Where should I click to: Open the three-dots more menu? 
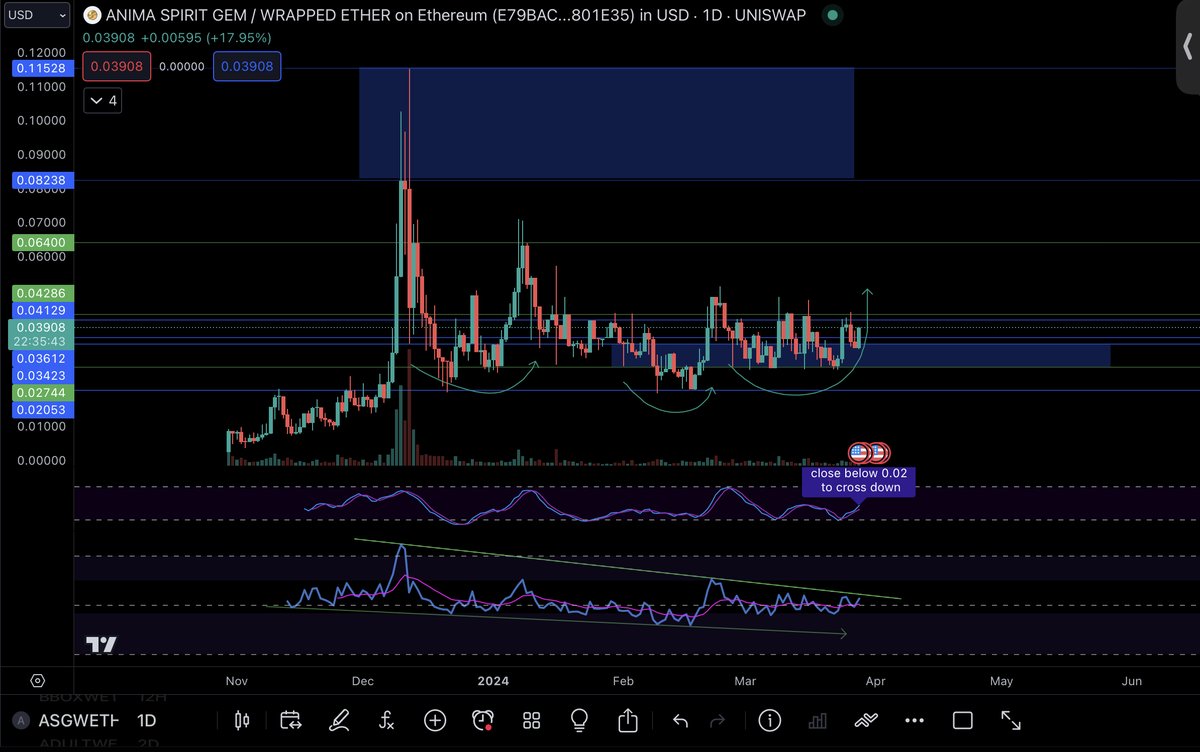(x=914, y=720)
